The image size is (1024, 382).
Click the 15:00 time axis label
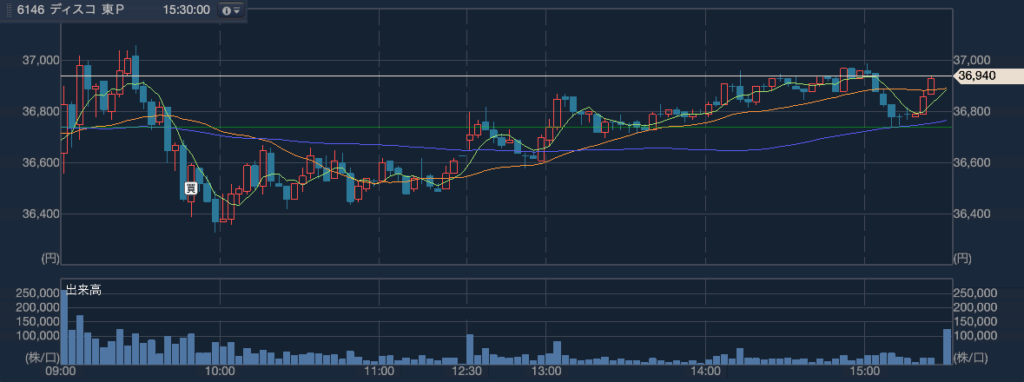(865, 372)
